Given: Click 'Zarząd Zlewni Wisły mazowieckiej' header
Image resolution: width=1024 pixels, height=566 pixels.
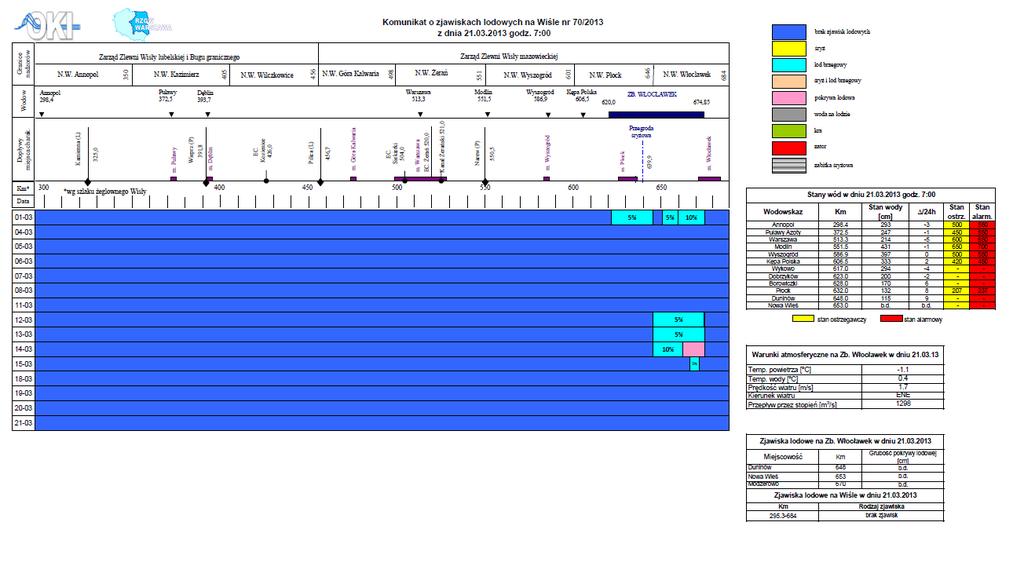Looking at the screenshot, I should [x=509, y=56].
